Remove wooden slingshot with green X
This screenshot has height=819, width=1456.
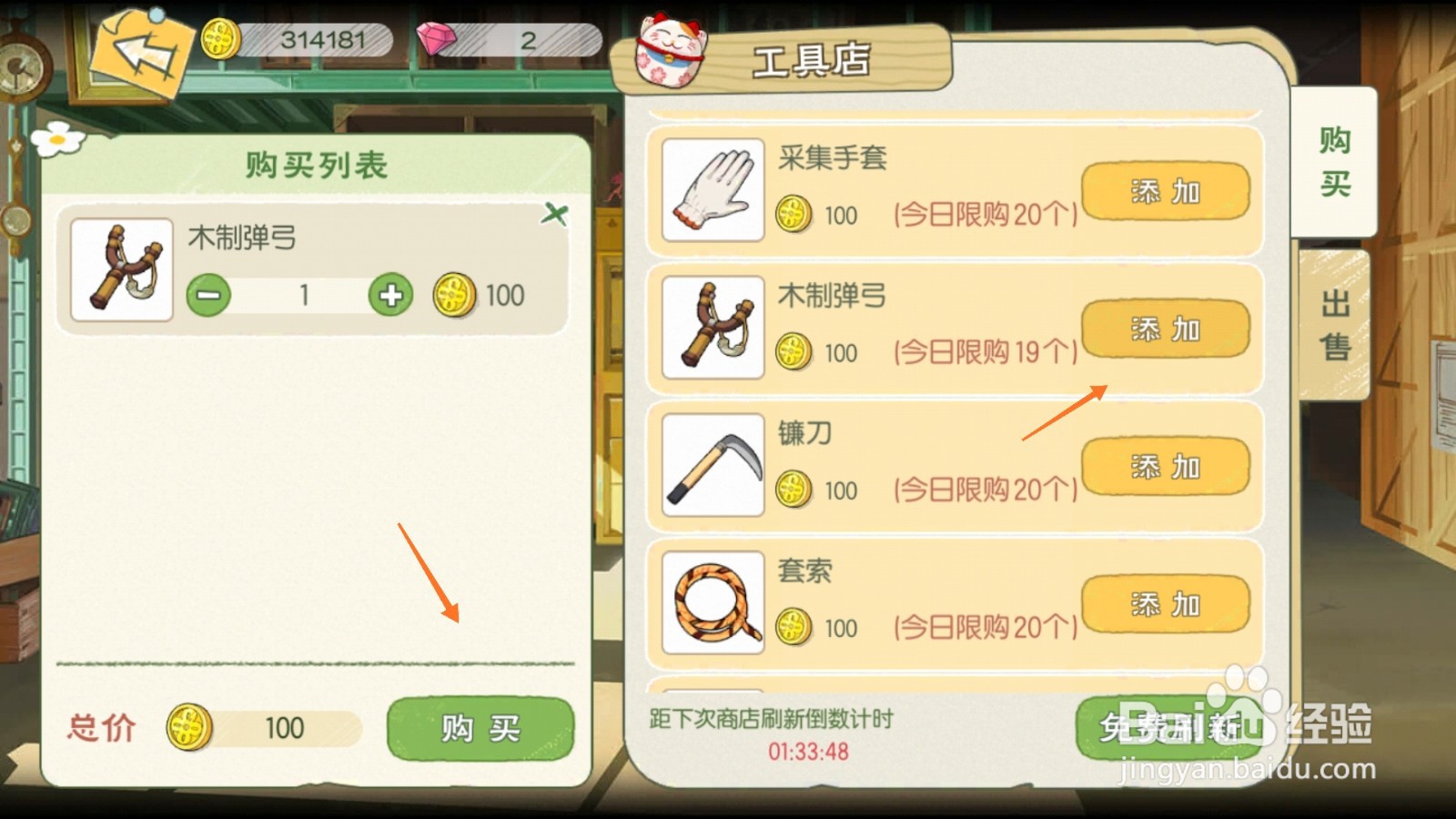click(x=554, y=215)
